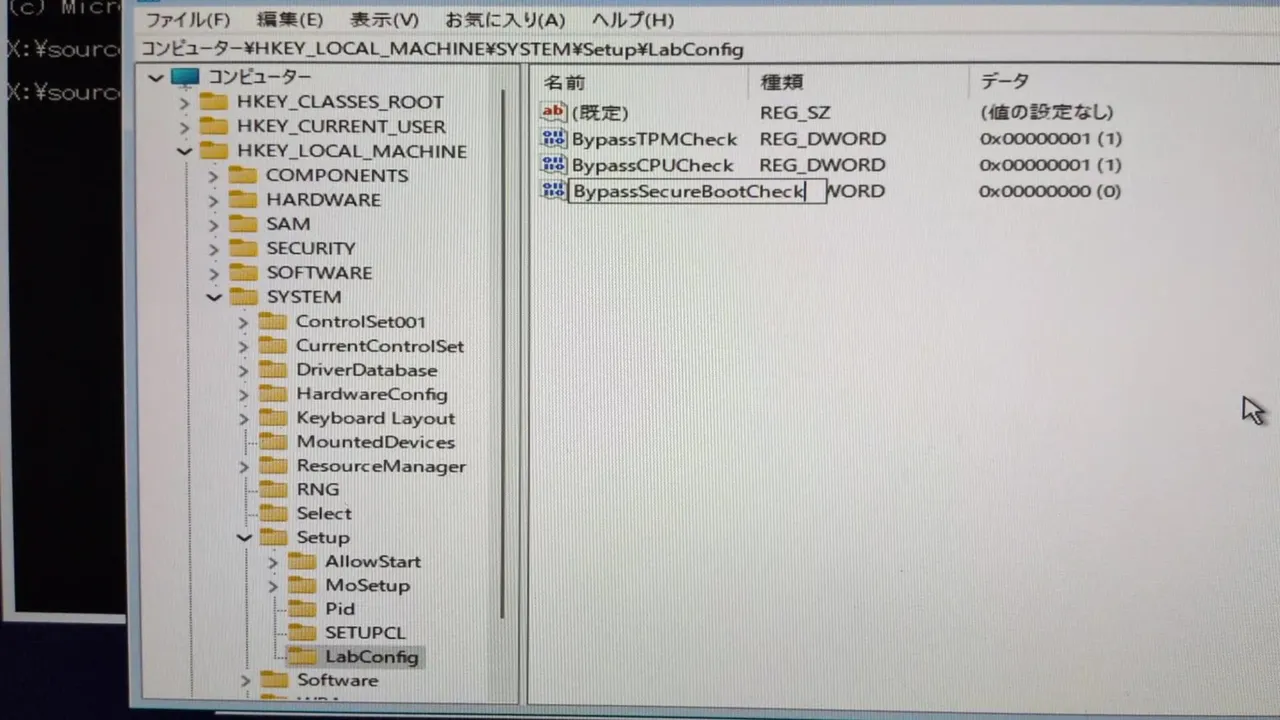Select the Software key under SYSTEM

pos(337,680)
